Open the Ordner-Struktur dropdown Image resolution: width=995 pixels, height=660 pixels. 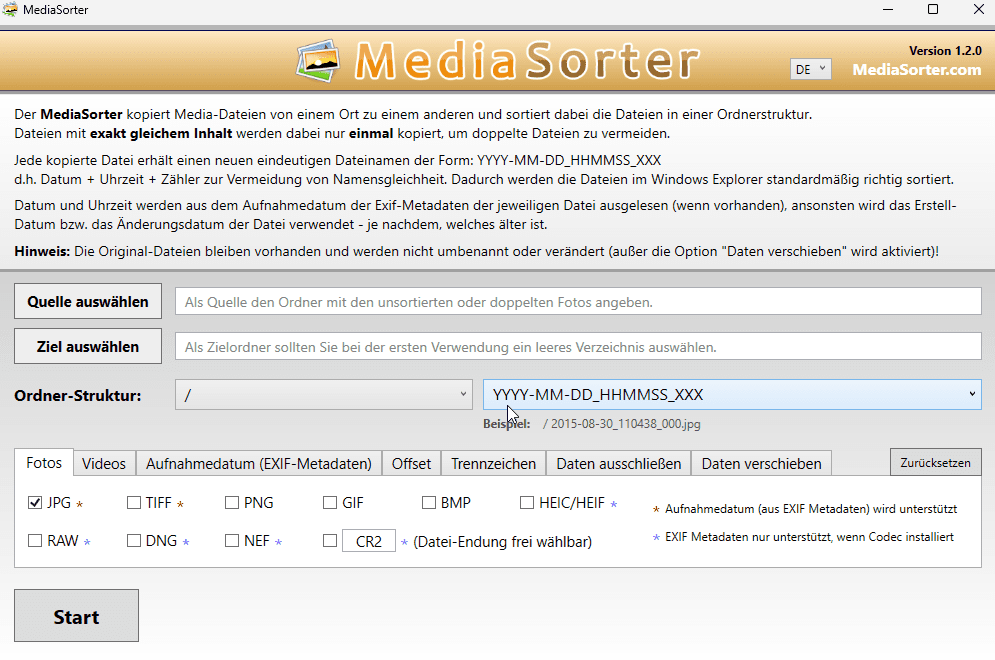pos(325,395)
